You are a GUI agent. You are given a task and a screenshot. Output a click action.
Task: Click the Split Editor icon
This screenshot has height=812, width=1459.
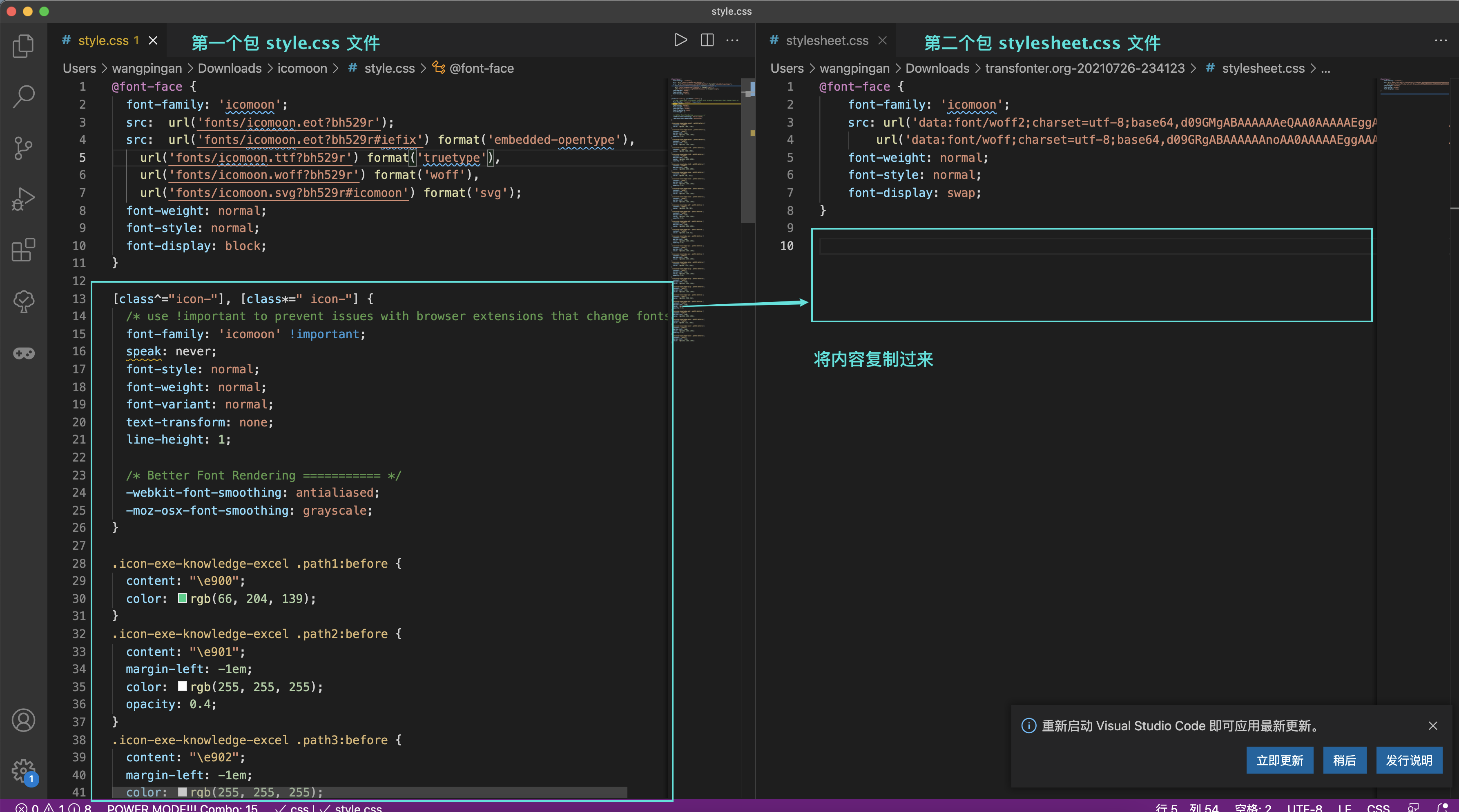[x=707, y=40]
